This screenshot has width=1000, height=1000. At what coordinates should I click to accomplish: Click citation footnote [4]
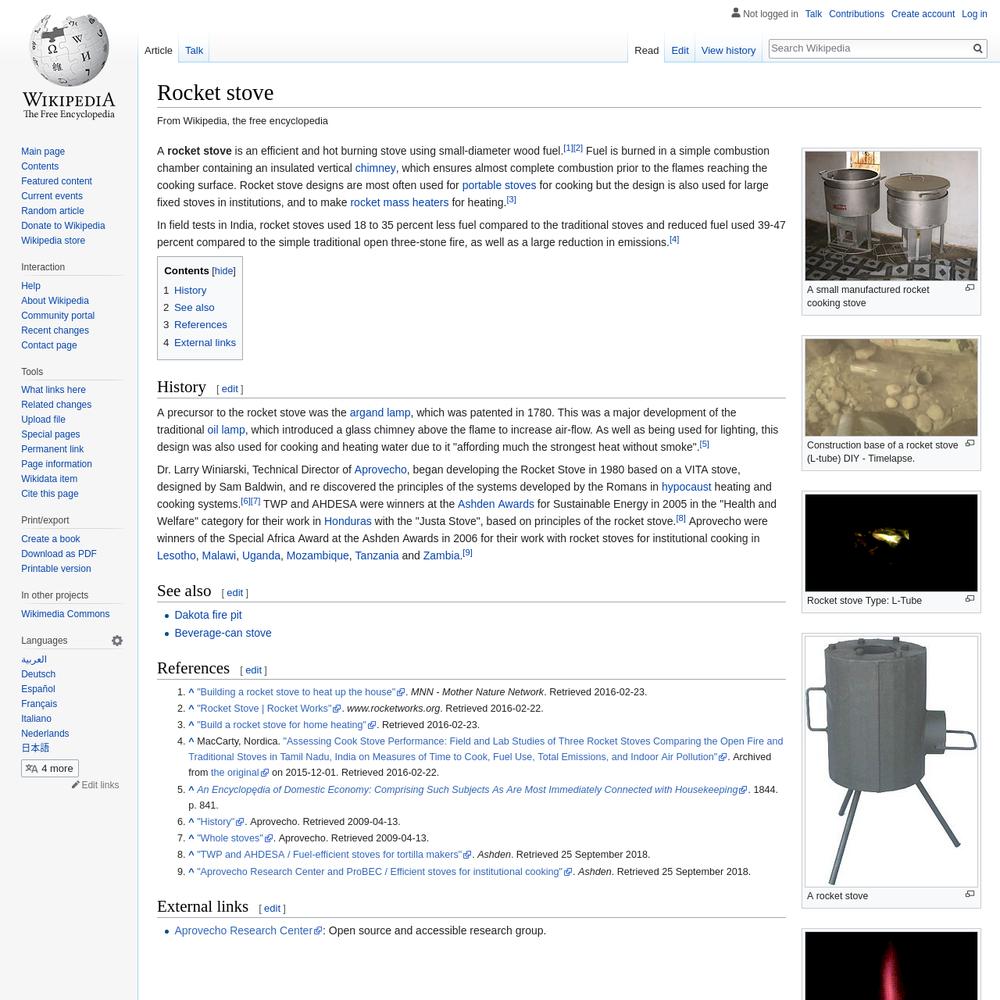674,240
